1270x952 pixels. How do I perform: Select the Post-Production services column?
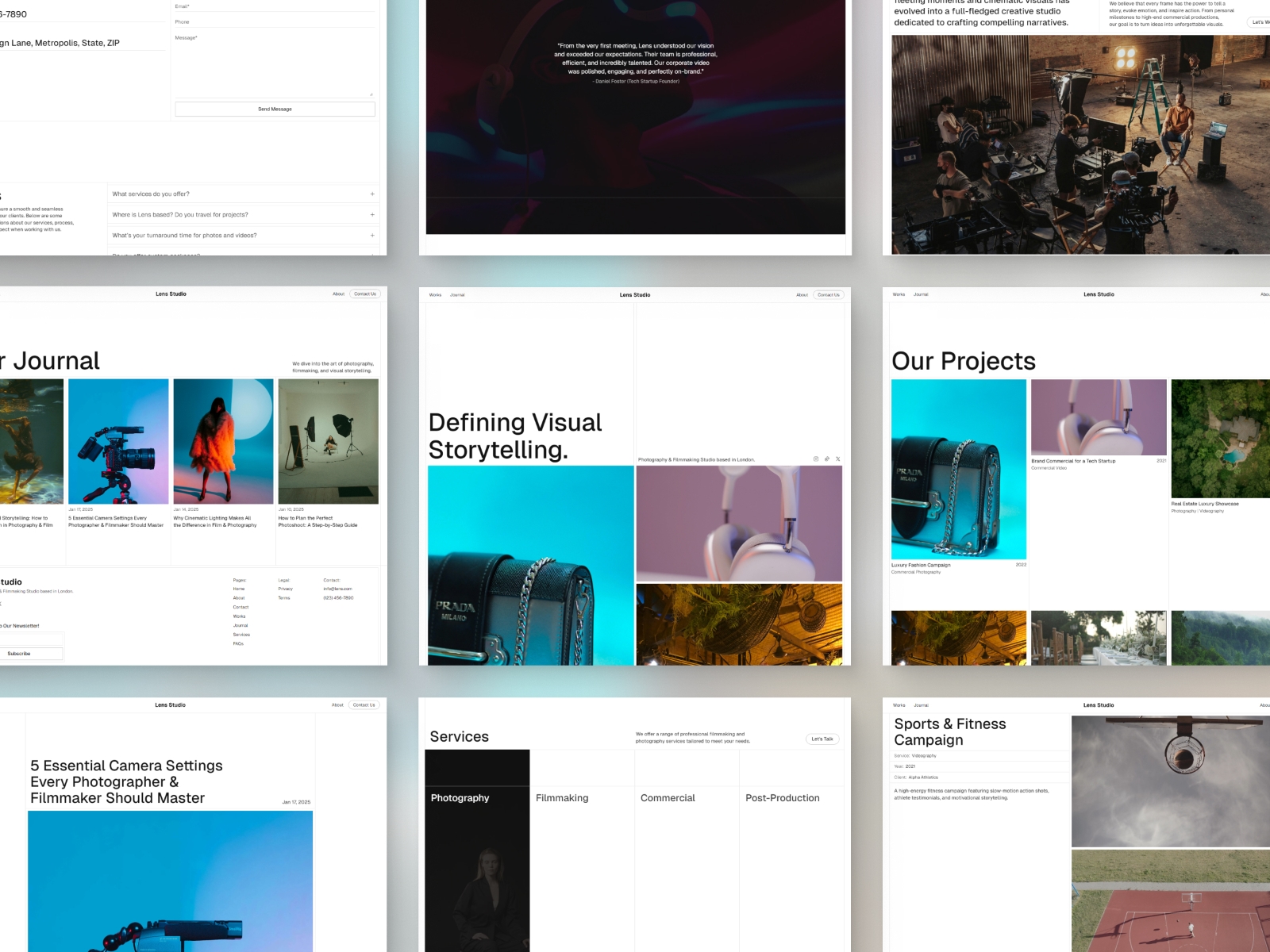pos(782,798)
